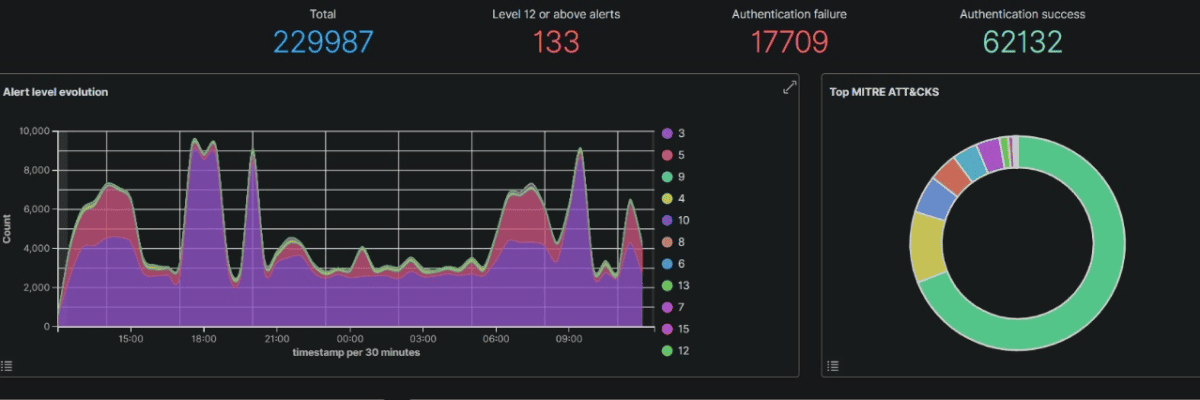Click the level 10 legend color dot
Image resolution: width=1200 pixels, height=400 pixels.
666,220
